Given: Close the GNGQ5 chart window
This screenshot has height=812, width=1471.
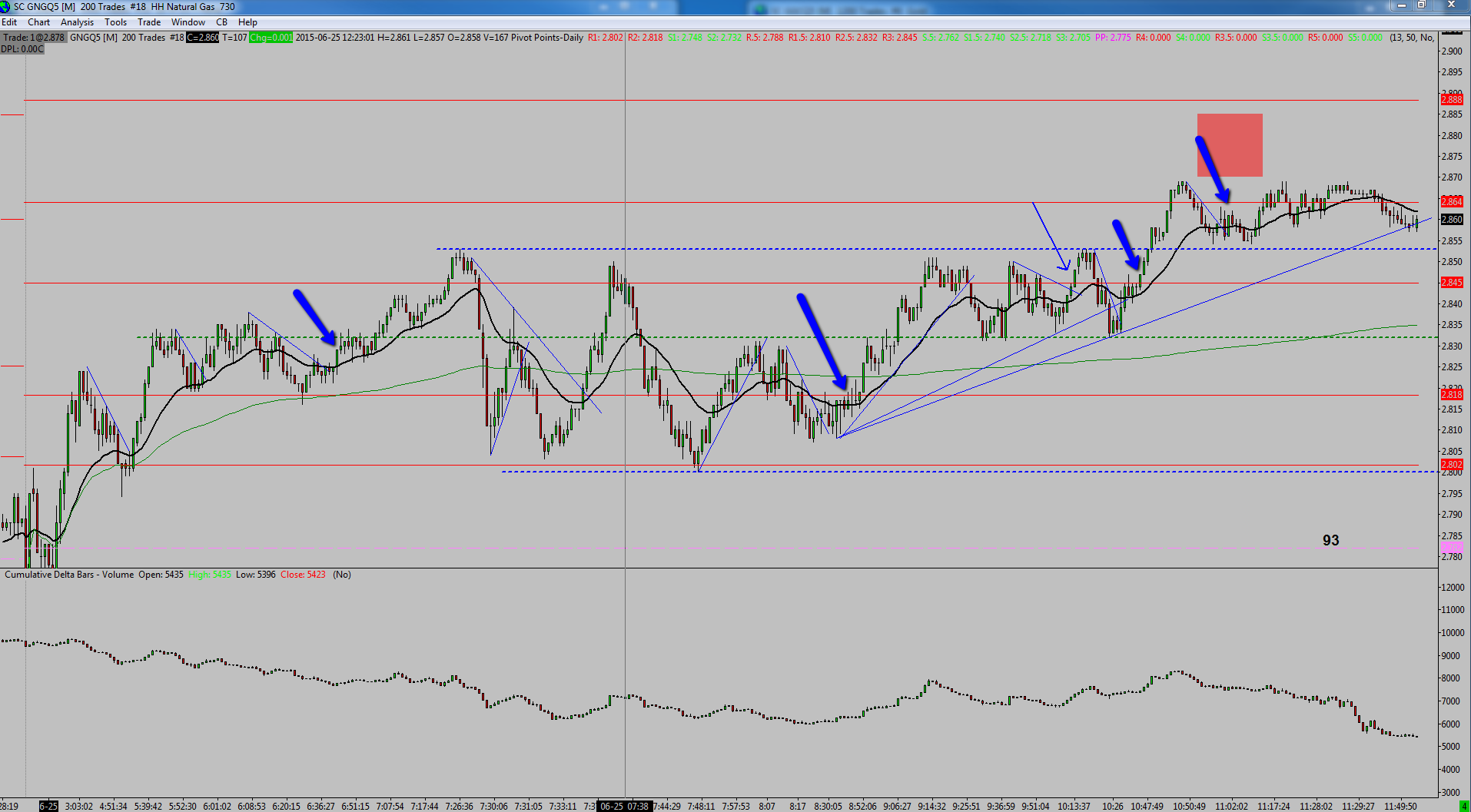Looking at the screenshot, I should pos(1450,5).
